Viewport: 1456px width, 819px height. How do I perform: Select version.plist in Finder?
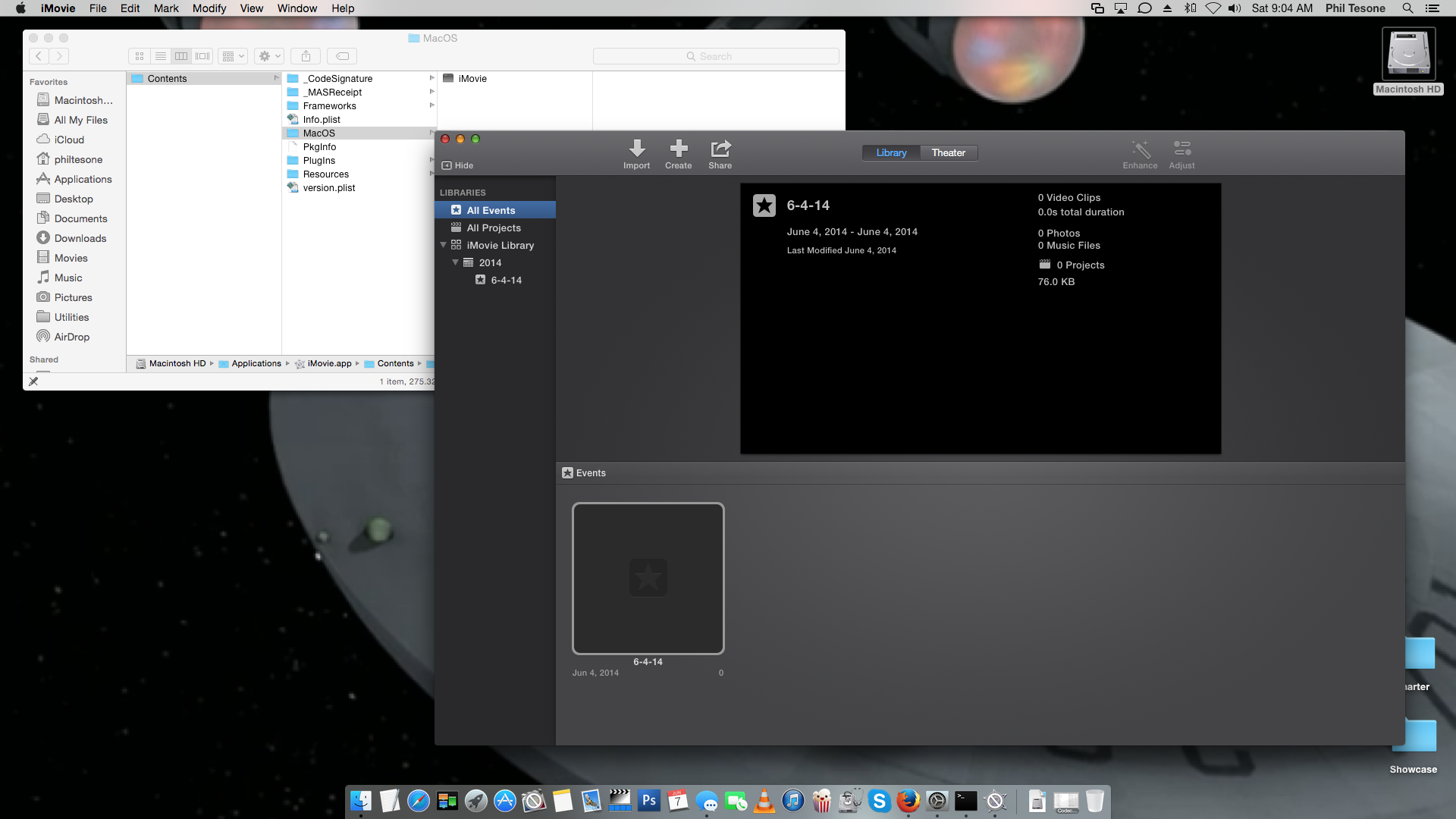point(360,187)
